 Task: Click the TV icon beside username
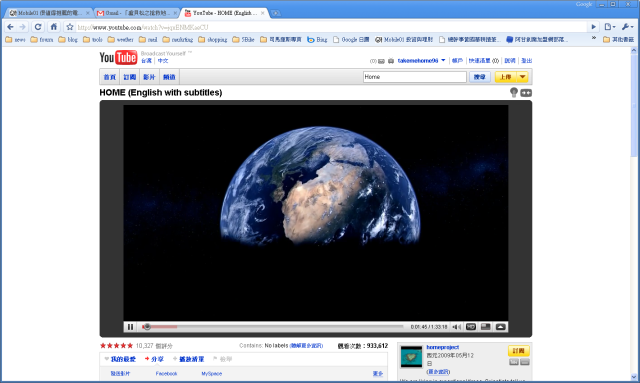tap(391, 61)
